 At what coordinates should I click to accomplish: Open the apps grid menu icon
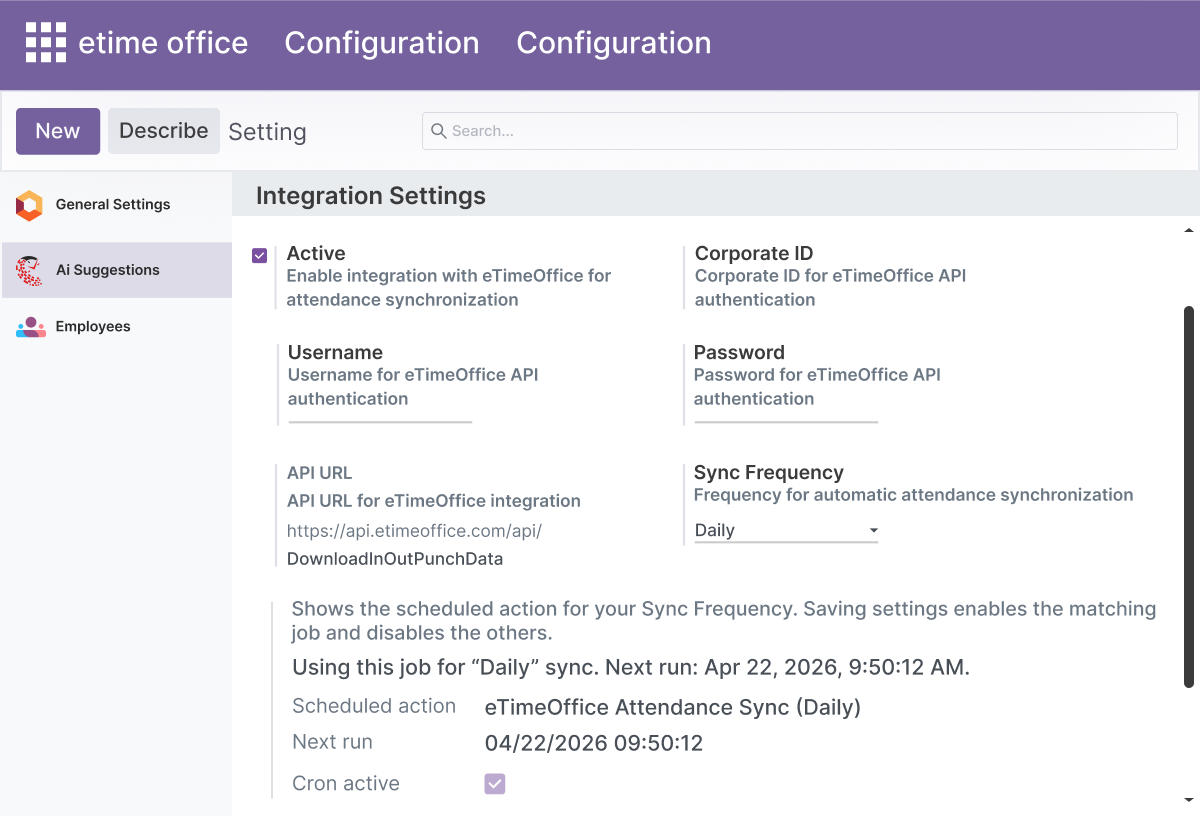[x=46, y=43]
